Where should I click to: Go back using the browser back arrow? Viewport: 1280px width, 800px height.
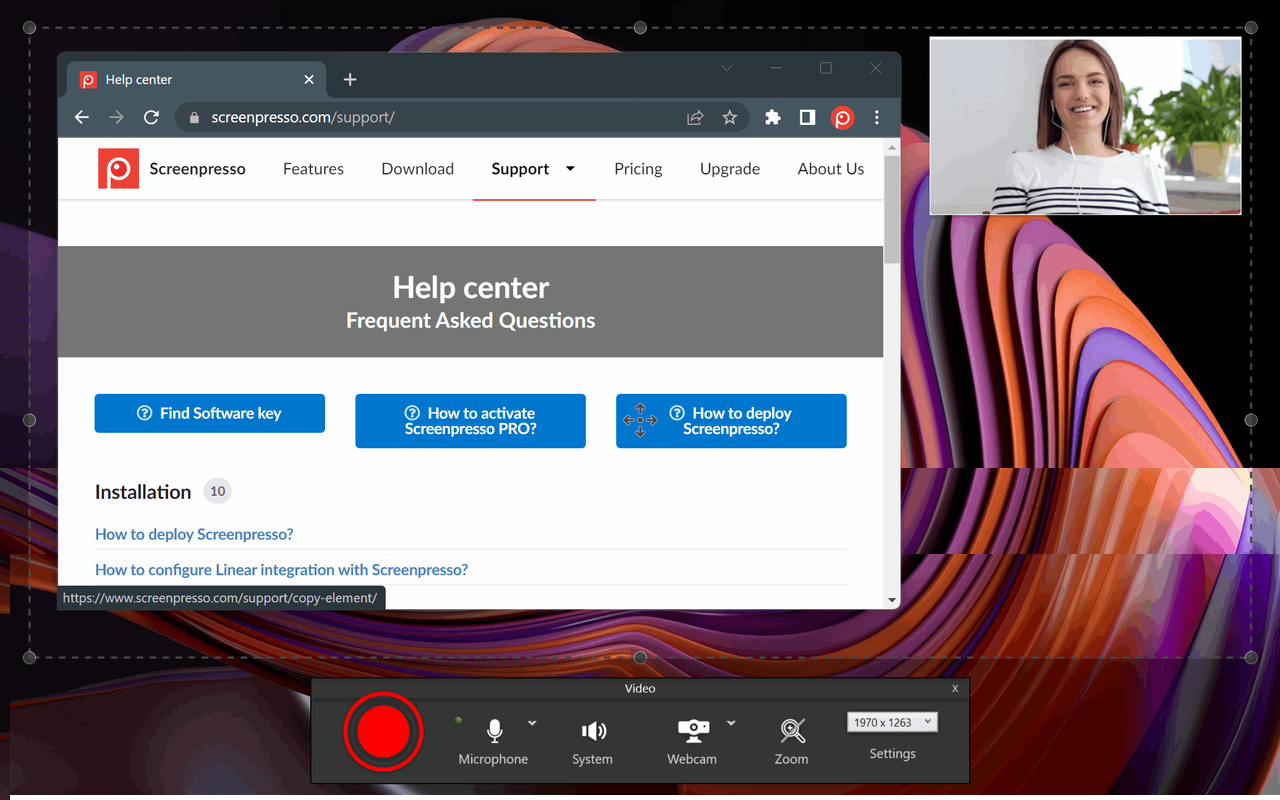coord(81,117)
